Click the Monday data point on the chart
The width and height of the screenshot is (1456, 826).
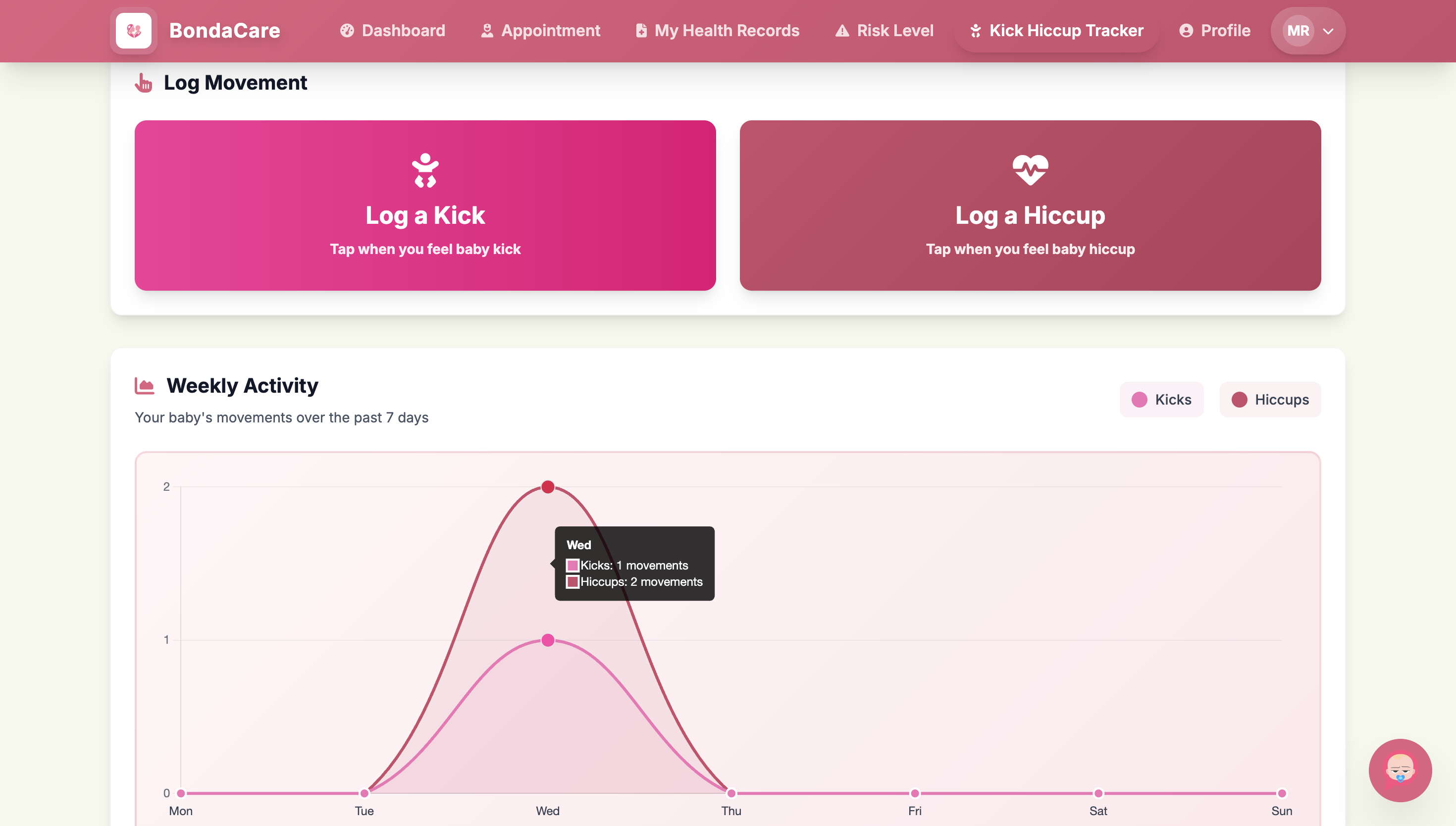[x=181, y=793]
